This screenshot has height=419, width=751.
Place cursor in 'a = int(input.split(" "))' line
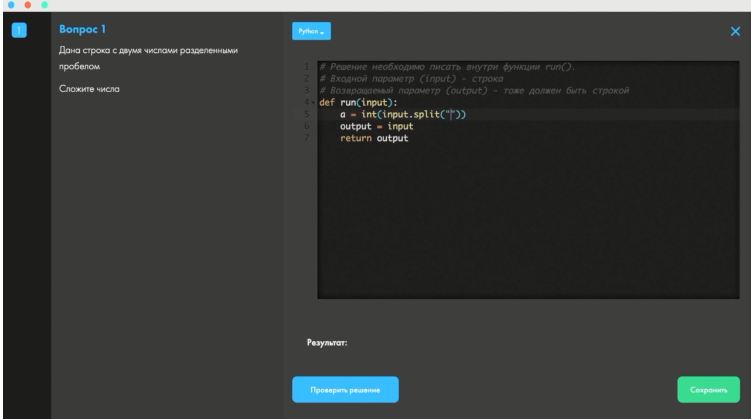click(403, 114)
